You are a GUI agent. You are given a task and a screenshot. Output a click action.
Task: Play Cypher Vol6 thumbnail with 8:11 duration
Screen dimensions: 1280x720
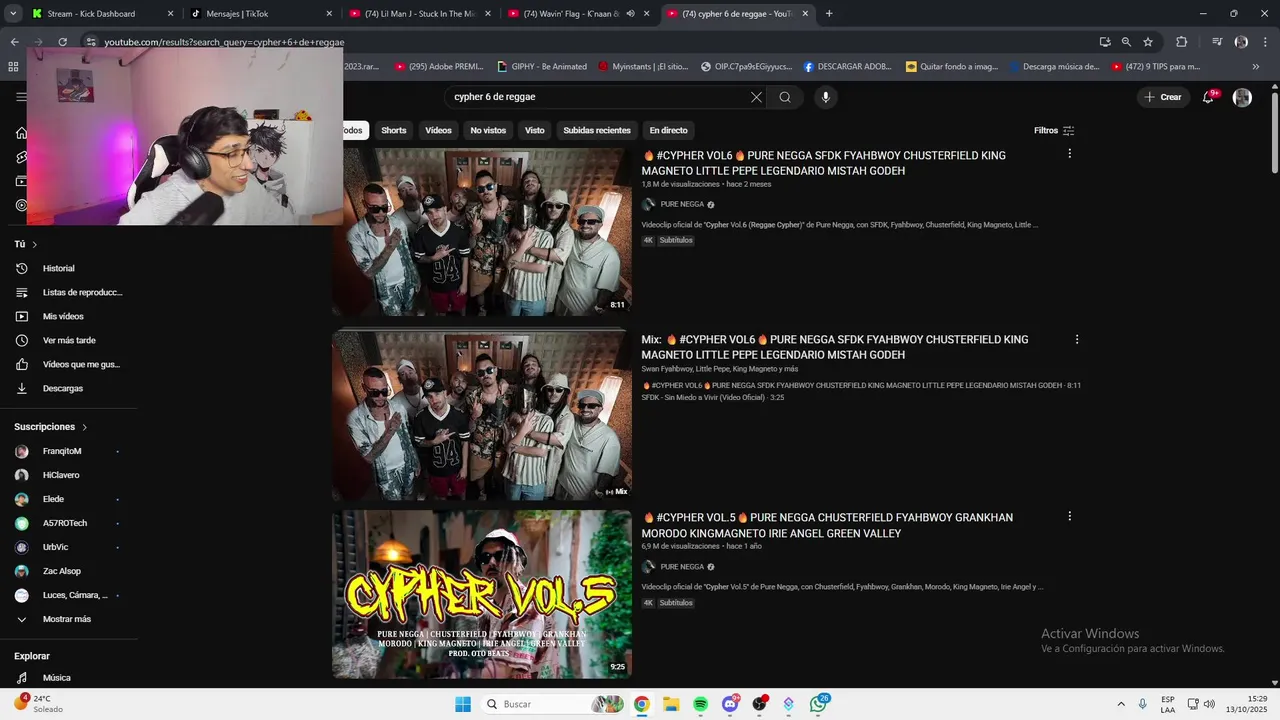point(482,232)
